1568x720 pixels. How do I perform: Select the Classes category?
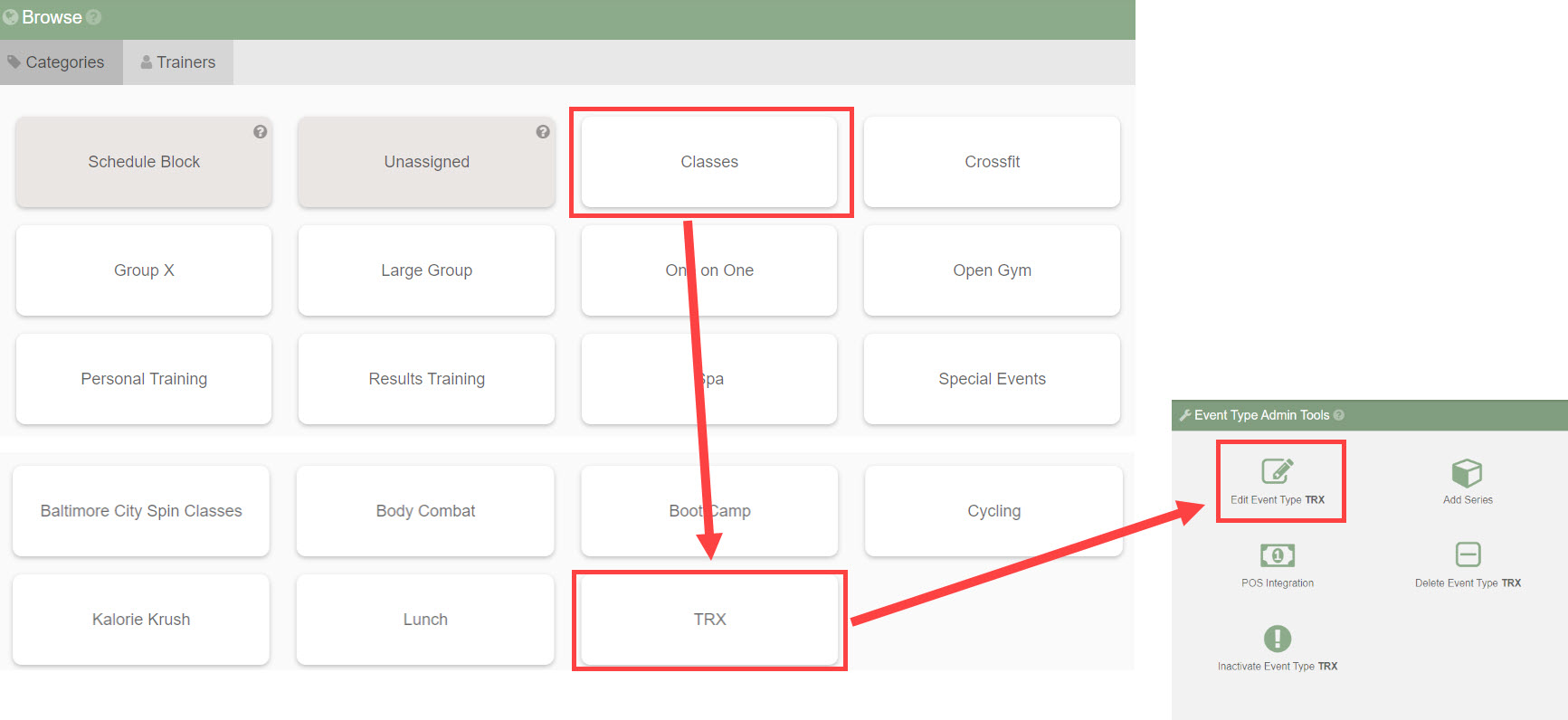[x=709, y=162]
